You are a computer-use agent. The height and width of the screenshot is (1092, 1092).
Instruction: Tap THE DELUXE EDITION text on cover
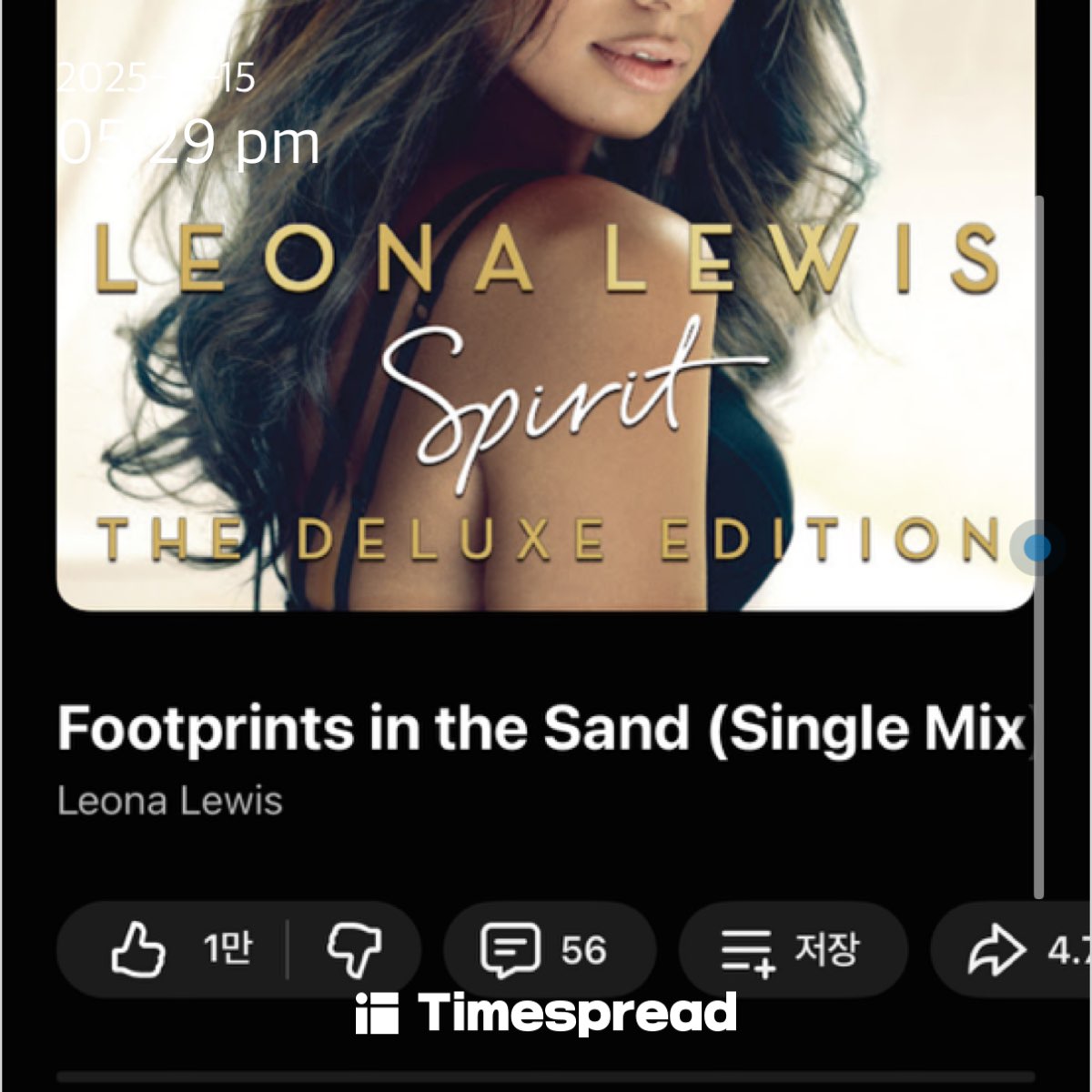[x=549, y=539]
